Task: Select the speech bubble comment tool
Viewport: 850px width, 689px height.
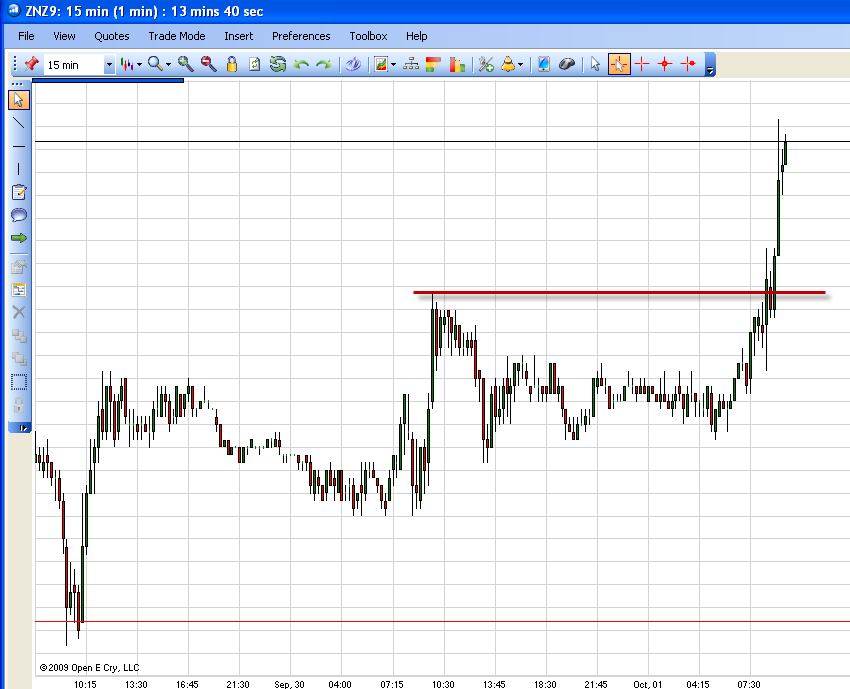Action: tap(19, 215)
